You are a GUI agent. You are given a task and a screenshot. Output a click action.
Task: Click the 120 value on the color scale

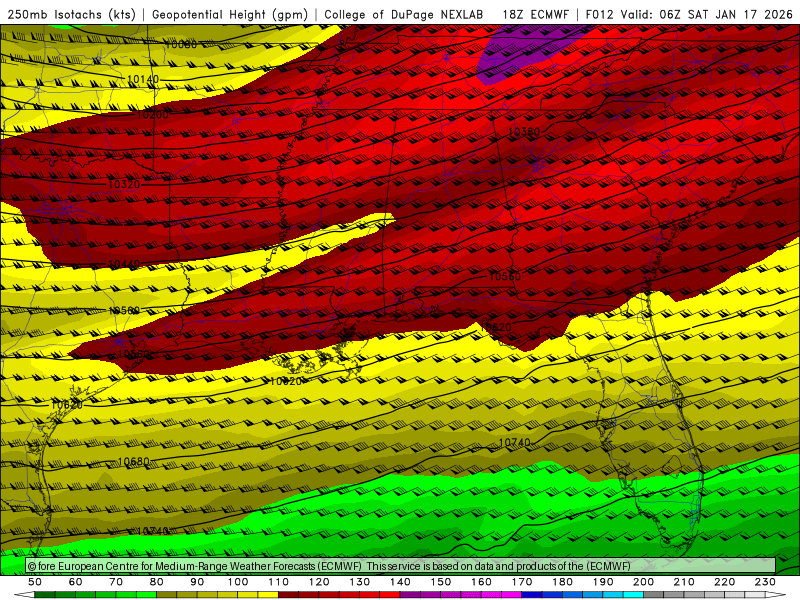point(319,582)
